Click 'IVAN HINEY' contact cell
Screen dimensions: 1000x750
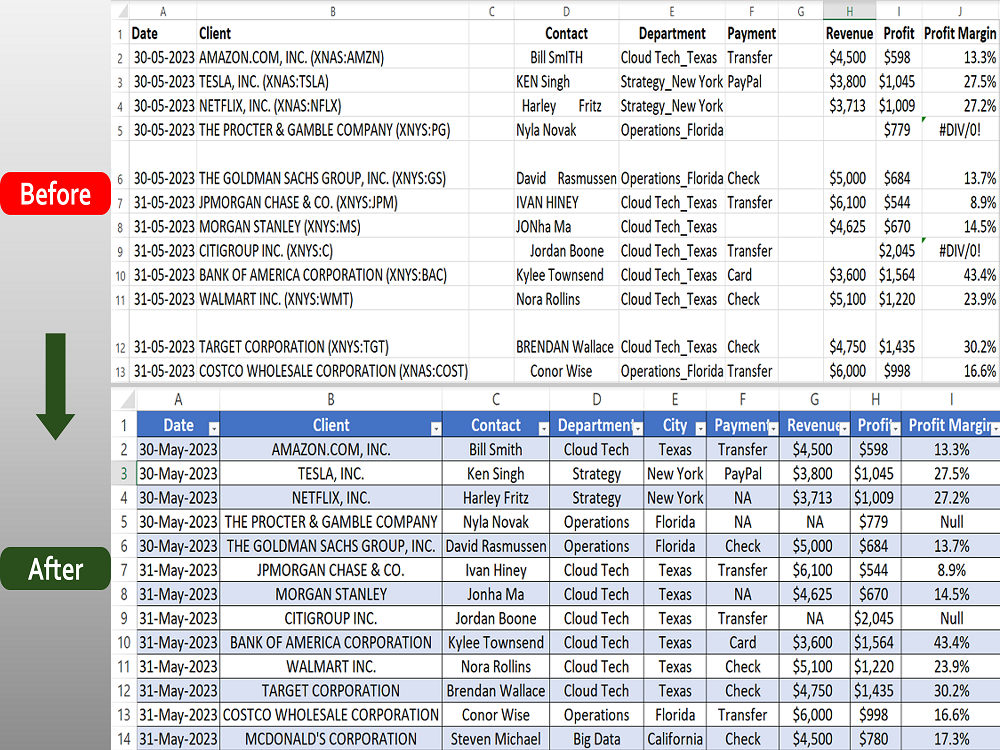coord(566,203)
